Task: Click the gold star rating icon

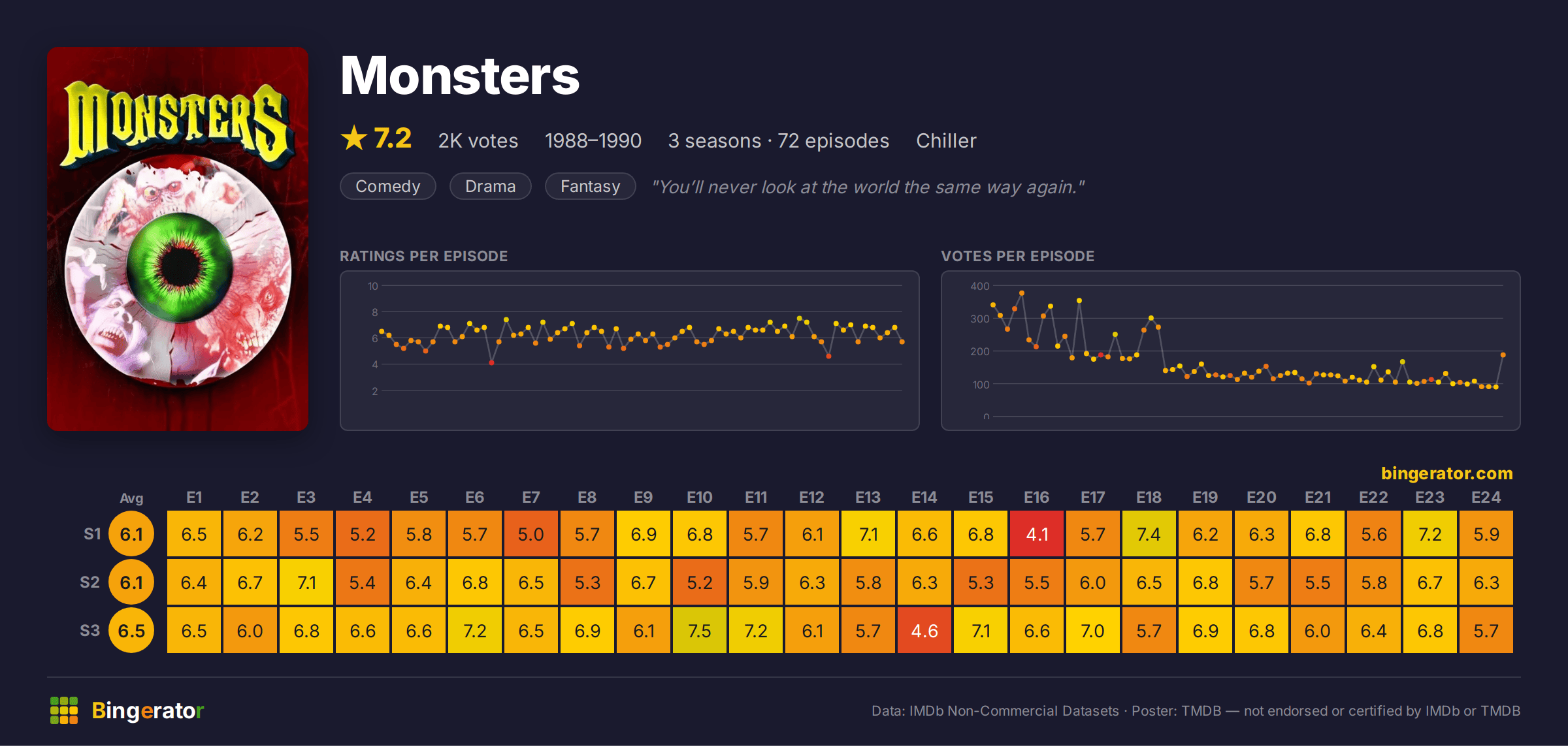Action: tap(354, 138)
